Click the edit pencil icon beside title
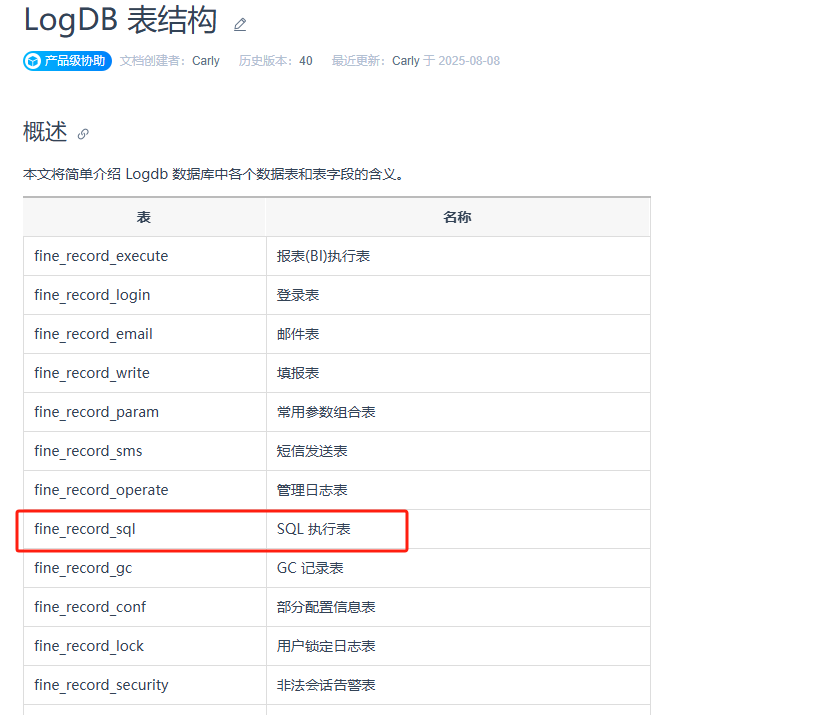Viewport: 839px width, 715px height. 240,25
